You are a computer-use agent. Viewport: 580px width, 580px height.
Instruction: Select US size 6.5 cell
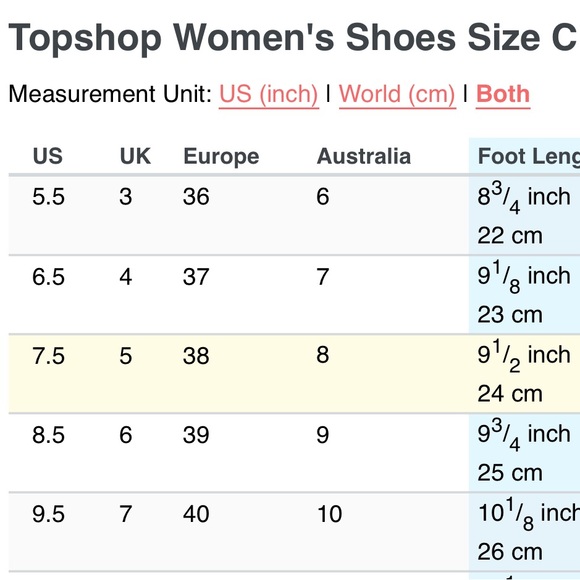point(48,277)
